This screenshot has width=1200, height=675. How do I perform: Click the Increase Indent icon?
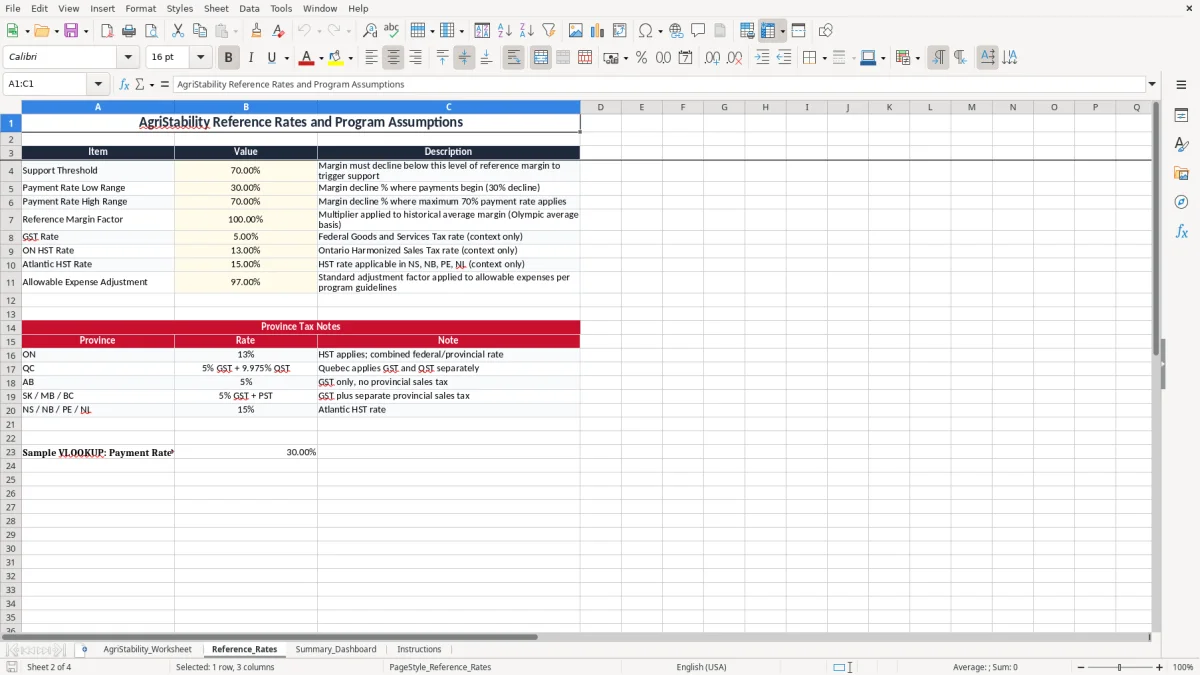(x=762, y=58)
